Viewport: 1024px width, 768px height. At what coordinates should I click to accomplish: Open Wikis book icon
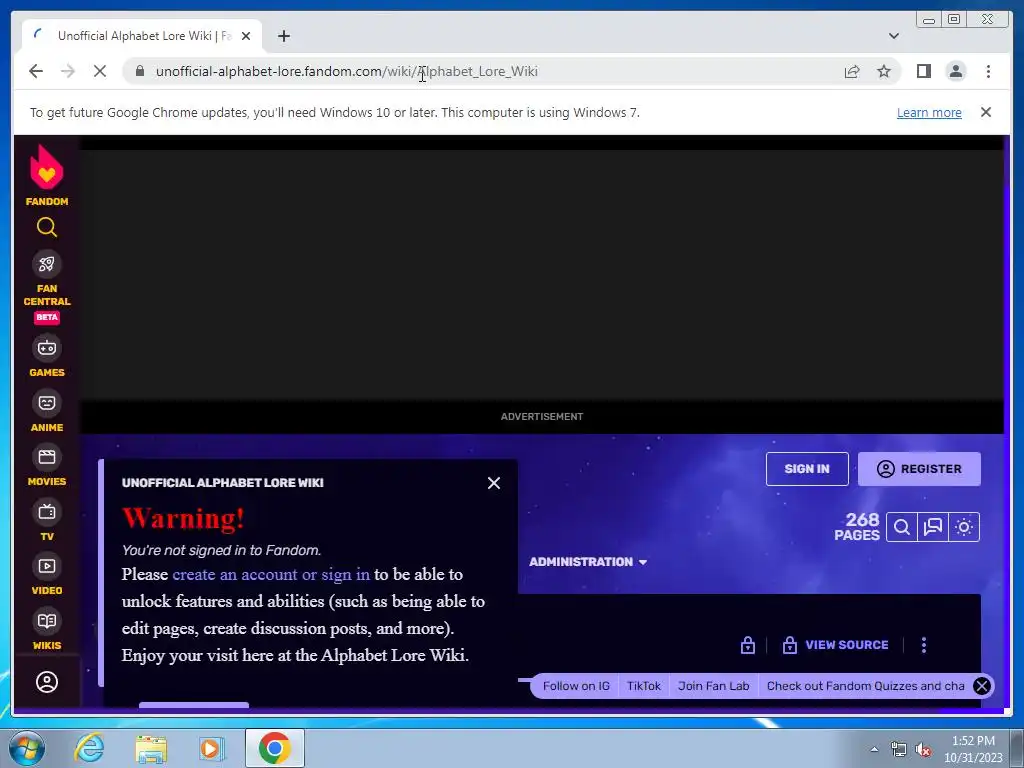click(46, 620)
